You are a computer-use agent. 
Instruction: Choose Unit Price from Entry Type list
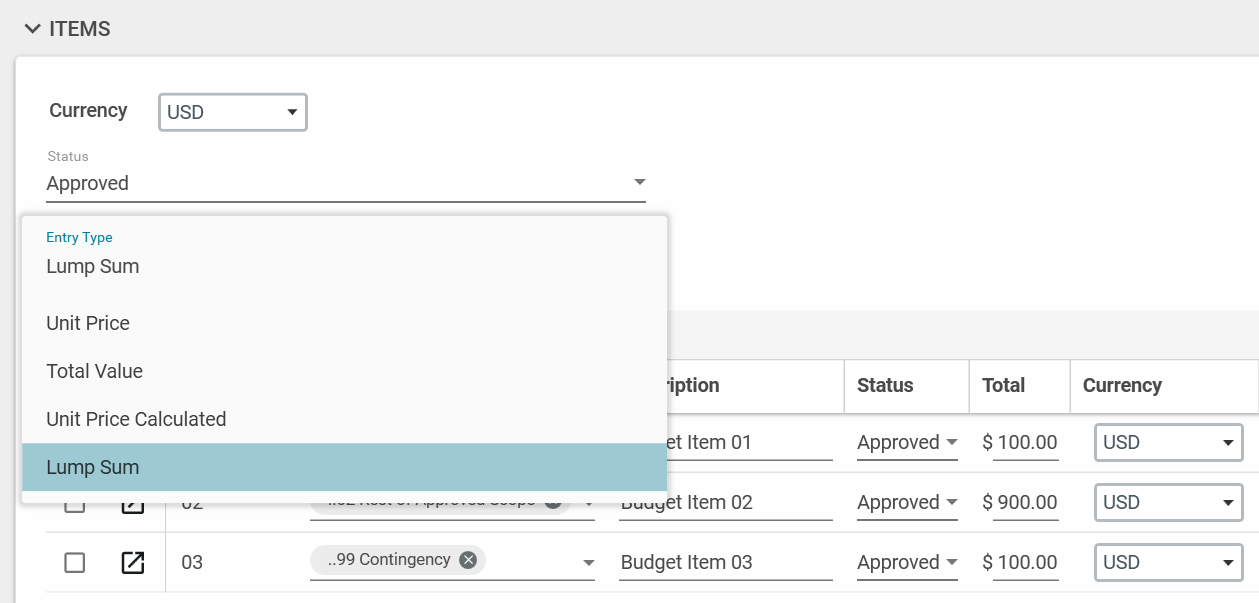click(88, 323)
